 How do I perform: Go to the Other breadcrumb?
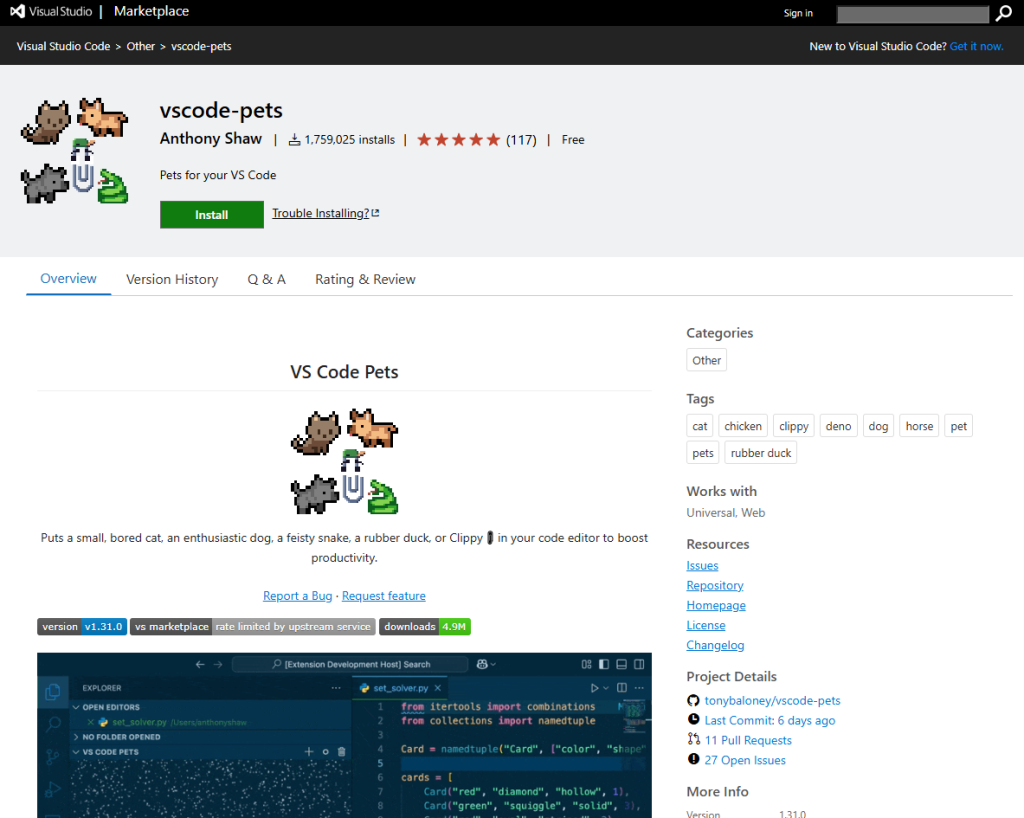point(140,46)
